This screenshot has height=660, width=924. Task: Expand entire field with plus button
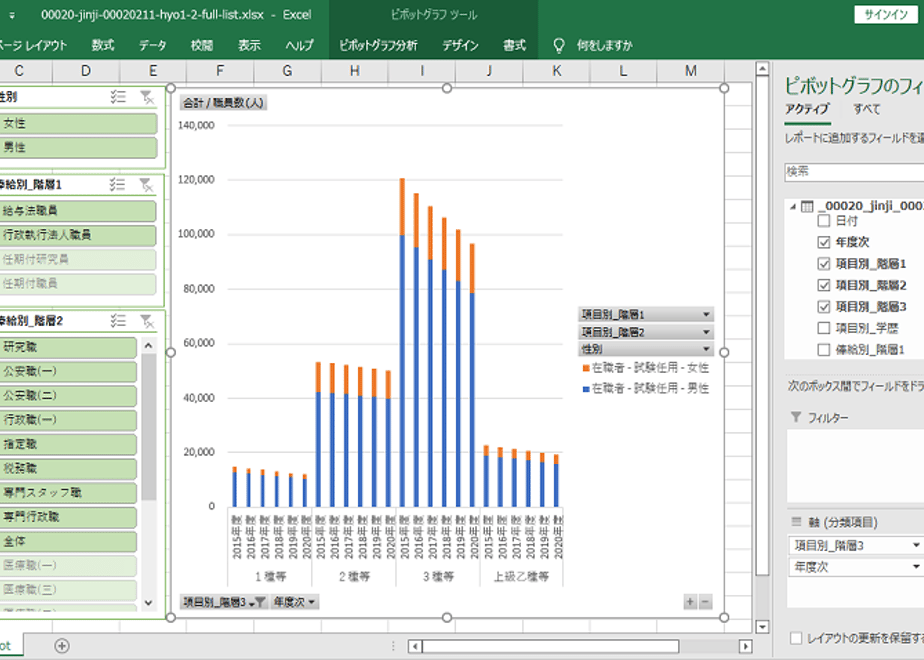(690, 602)
